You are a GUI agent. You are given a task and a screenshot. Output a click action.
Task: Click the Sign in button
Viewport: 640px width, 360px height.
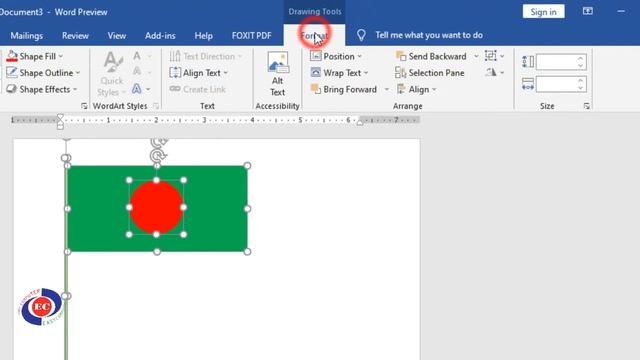[543, 12]
